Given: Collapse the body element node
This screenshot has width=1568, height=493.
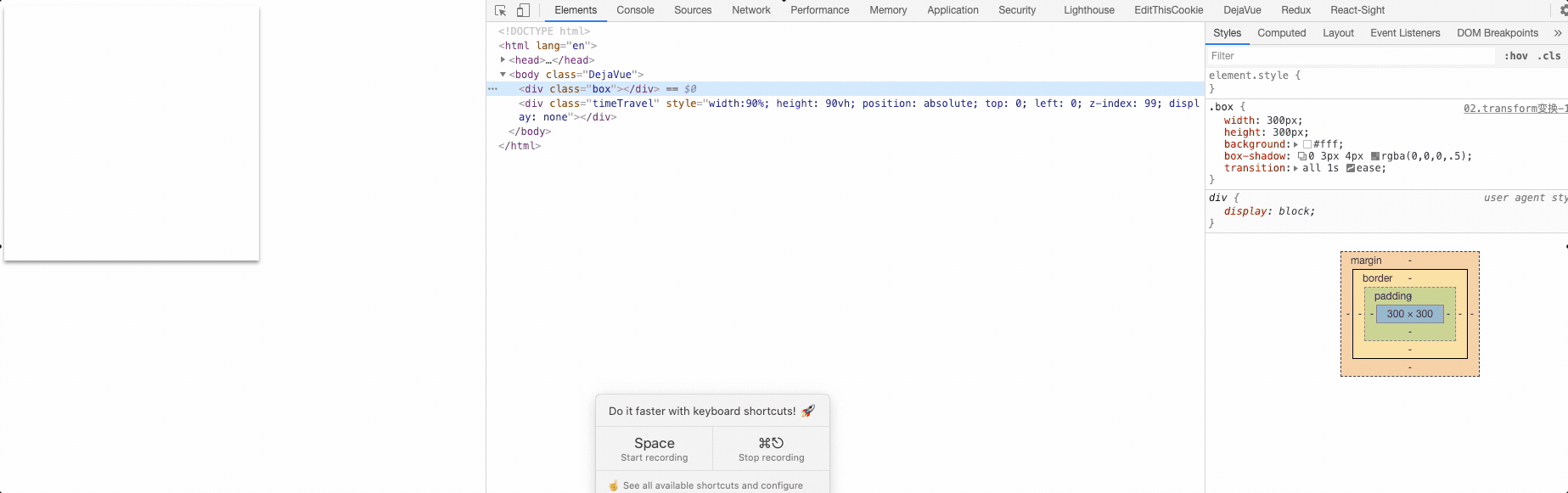Looking at the screenshot, I should (x=503, y=75).
